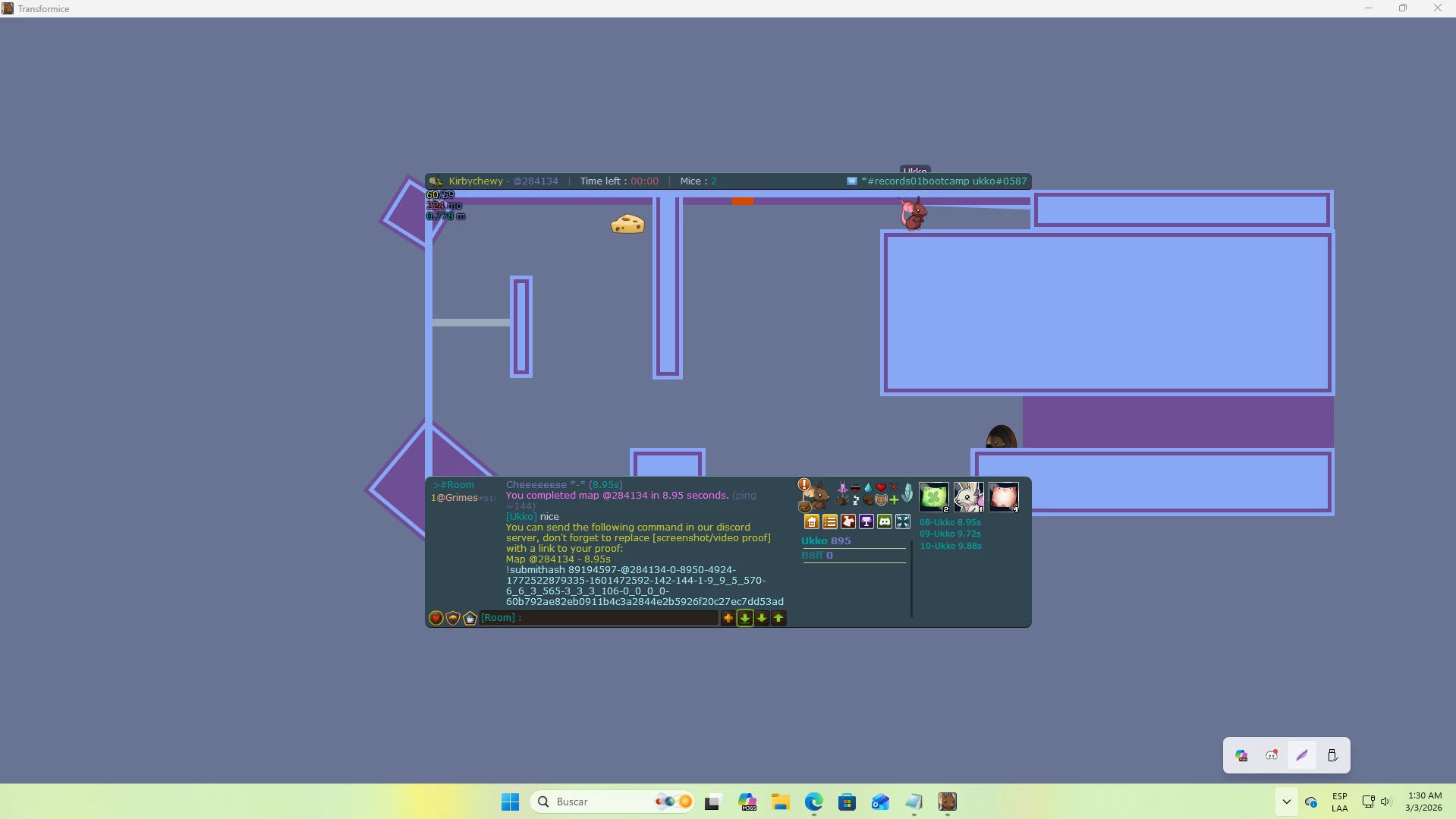Select the brown clapping hands emote

click(x=842, y=500)
